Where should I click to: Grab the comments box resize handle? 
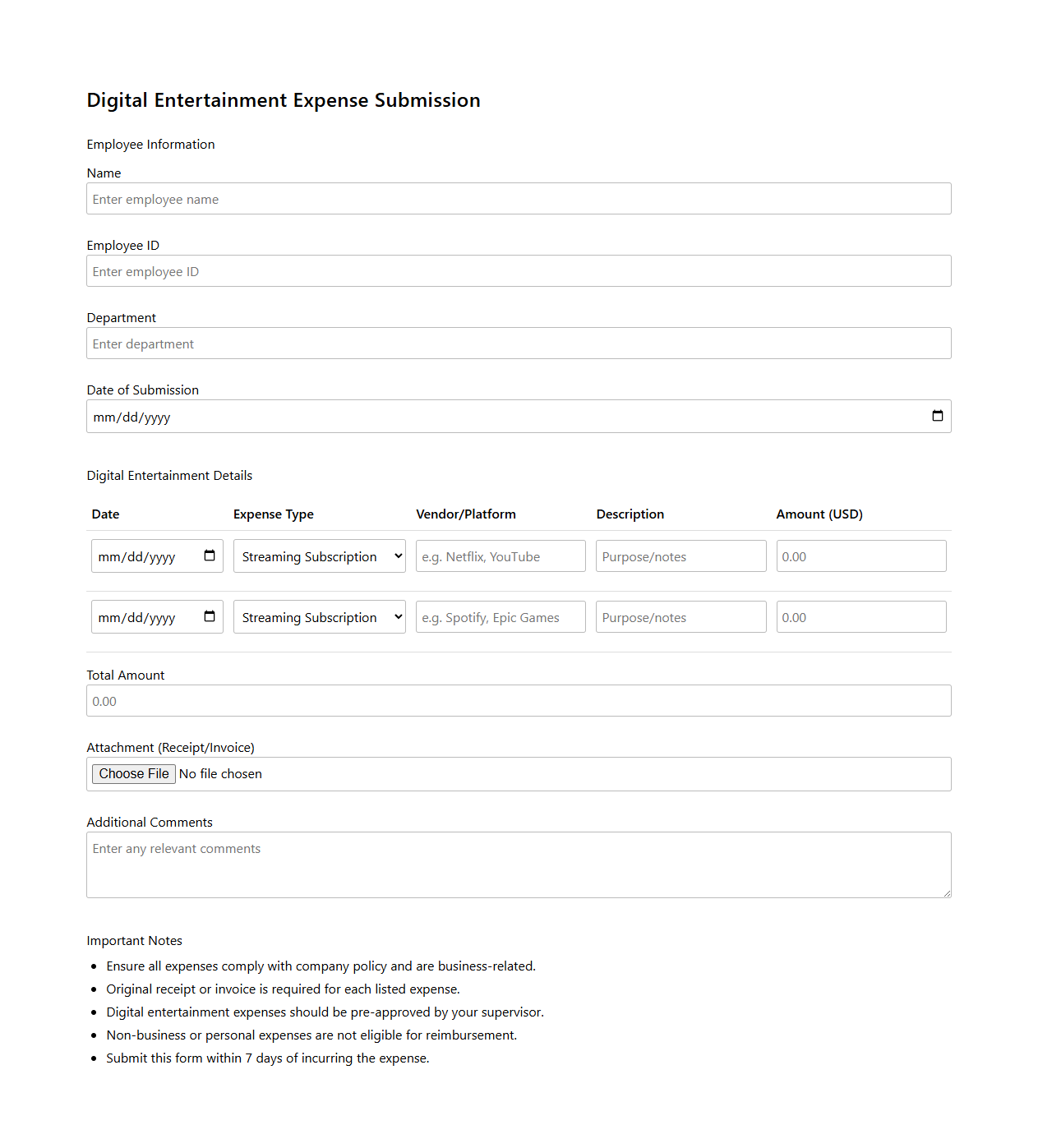pyautogui.click(x=947, y=893)
